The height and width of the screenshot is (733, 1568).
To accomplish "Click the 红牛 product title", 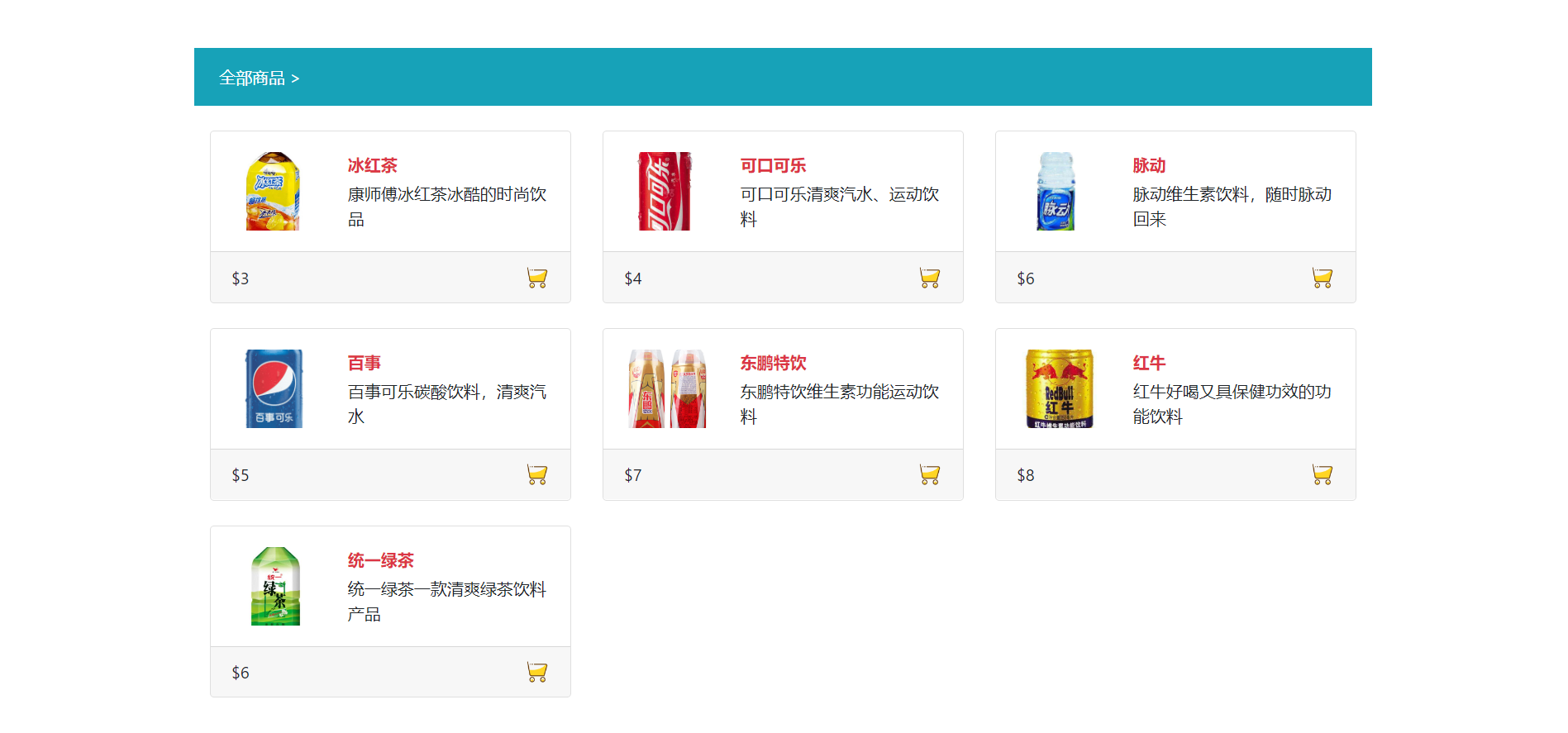I will pos(1150,363).
